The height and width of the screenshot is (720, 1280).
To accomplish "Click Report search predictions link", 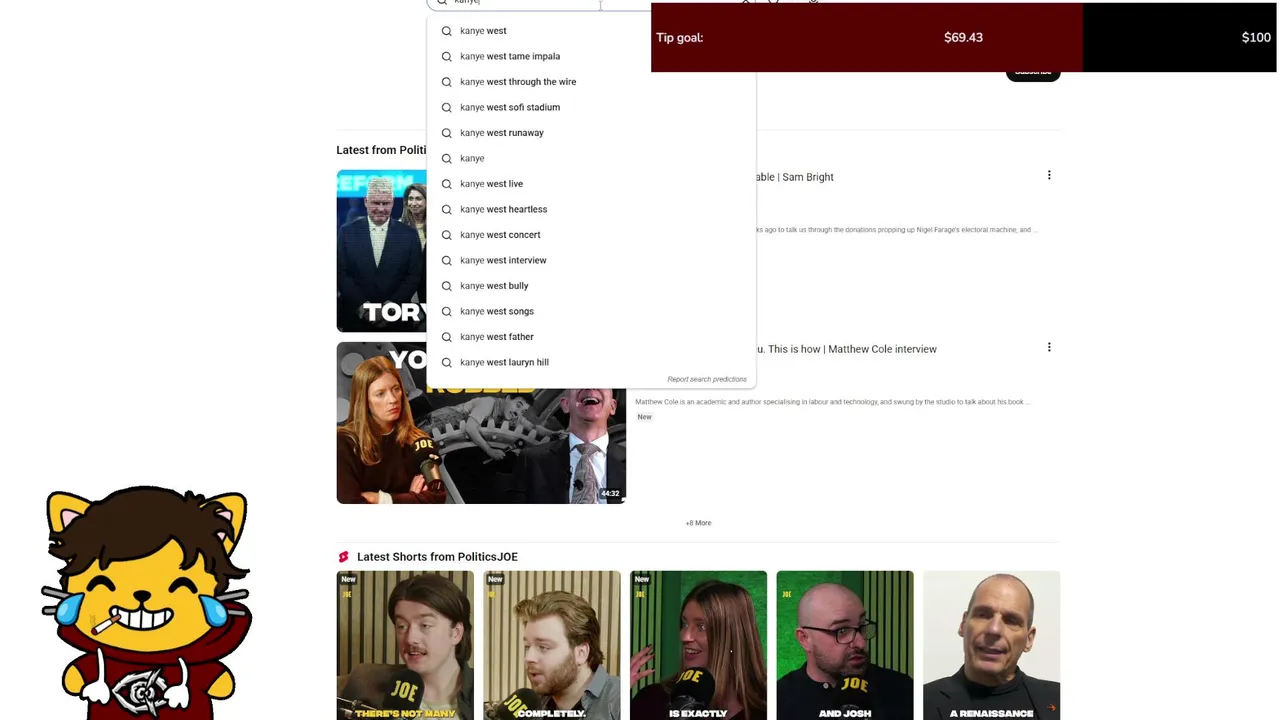I will tap(707, 379).
